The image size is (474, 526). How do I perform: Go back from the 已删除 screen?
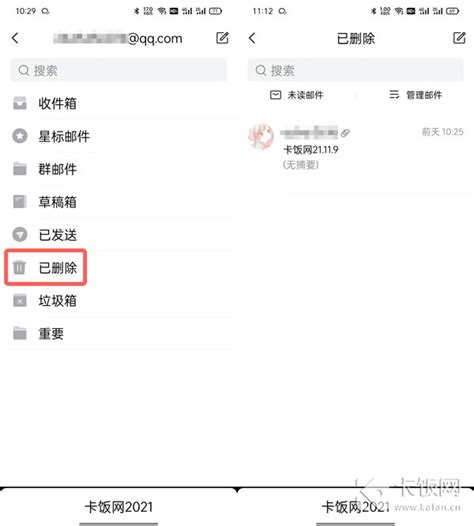tap(252, 38)
